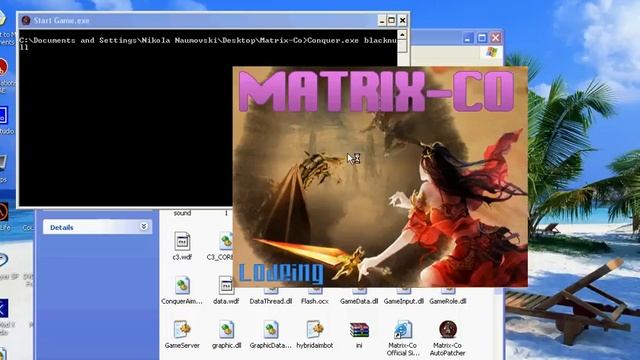
Task: Maximize the Start Game.exe console window
Action: [391, 20]
